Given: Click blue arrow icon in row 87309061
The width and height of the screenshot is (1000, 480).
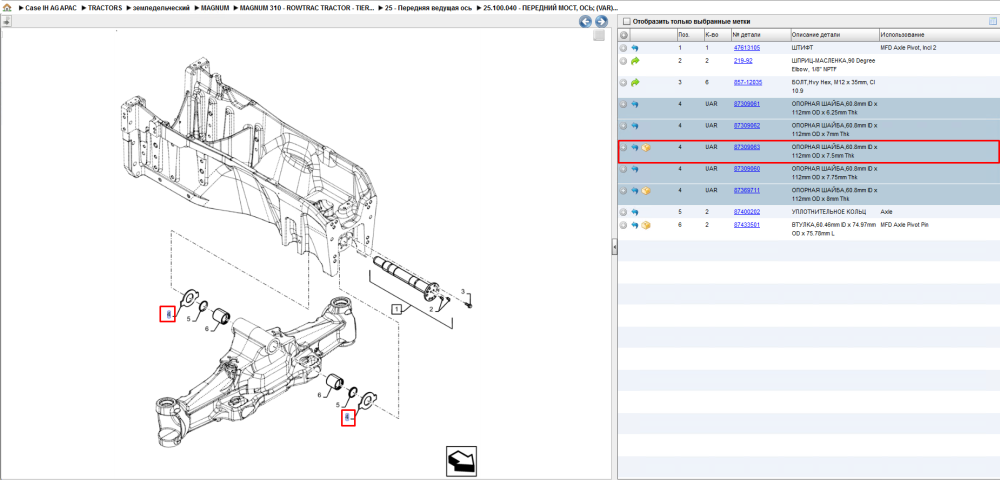Looking at the screenshot, I should 635,104.
